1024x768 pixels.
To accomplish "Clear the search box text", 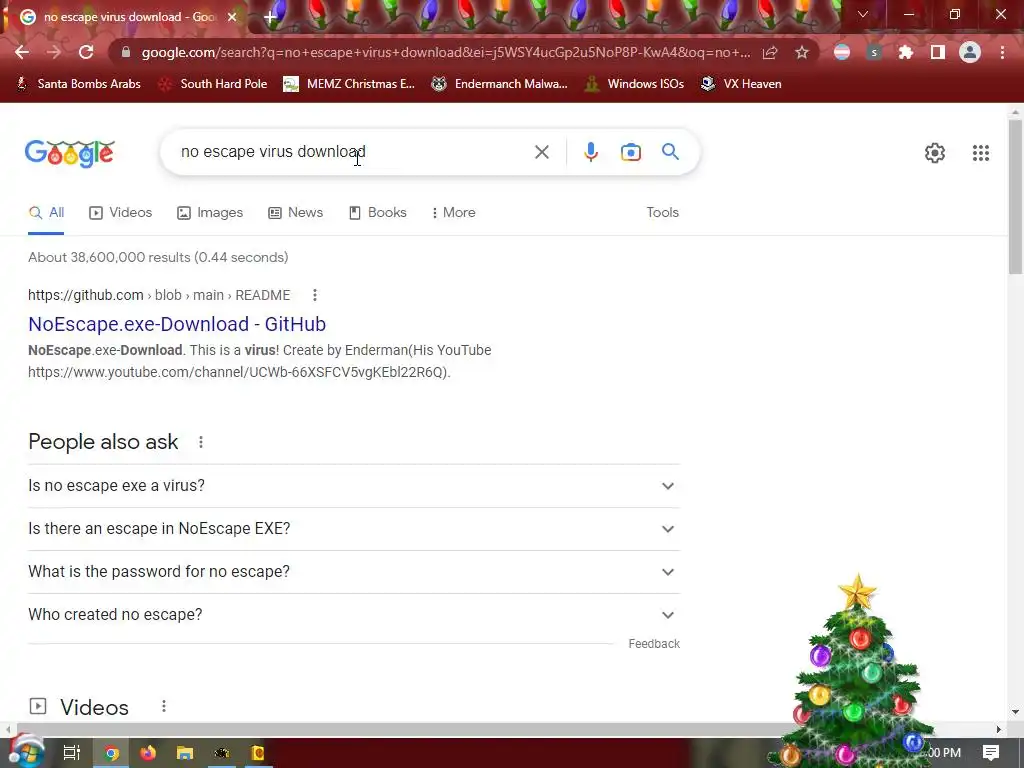I will [541, 152].
